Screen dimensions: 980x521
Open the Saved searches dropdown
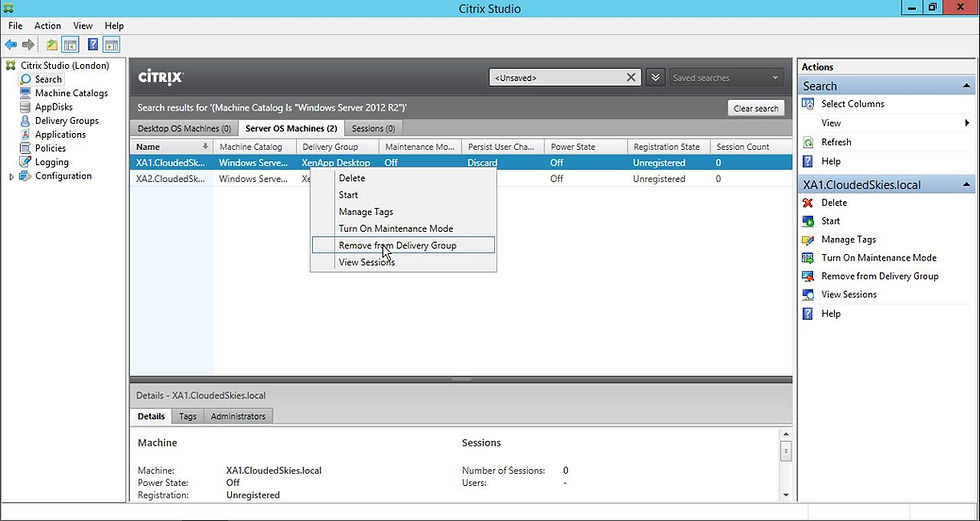726,77
